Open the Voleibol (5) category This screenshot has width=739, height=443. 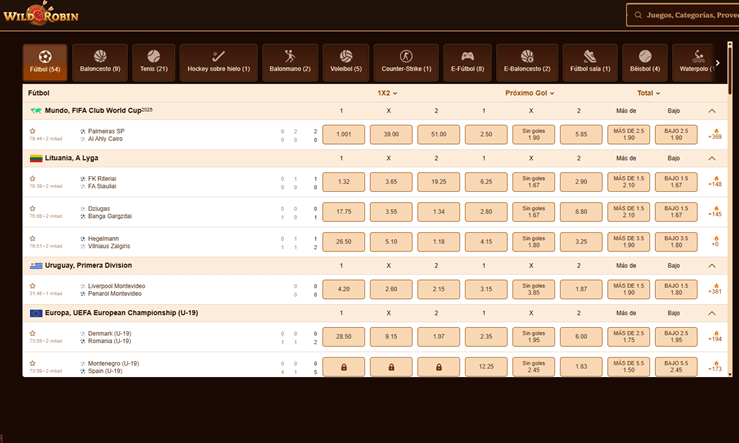(345, 62)
